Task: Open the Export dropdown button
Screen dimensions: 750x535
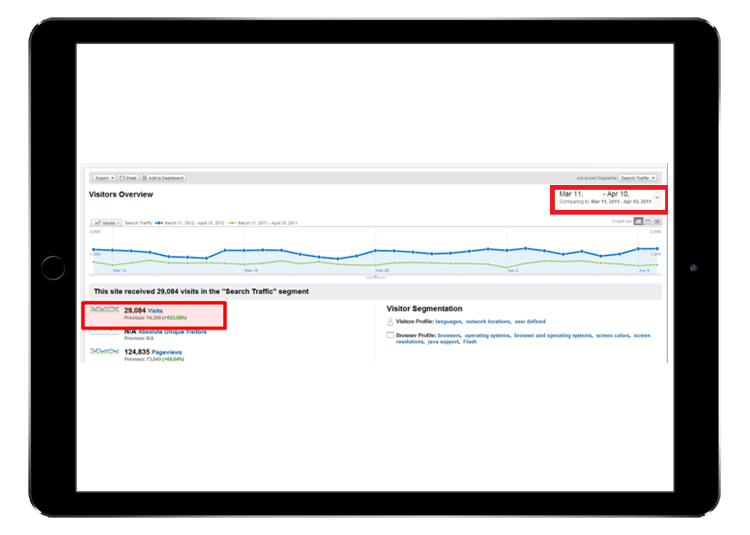Action: pos(104,178)
